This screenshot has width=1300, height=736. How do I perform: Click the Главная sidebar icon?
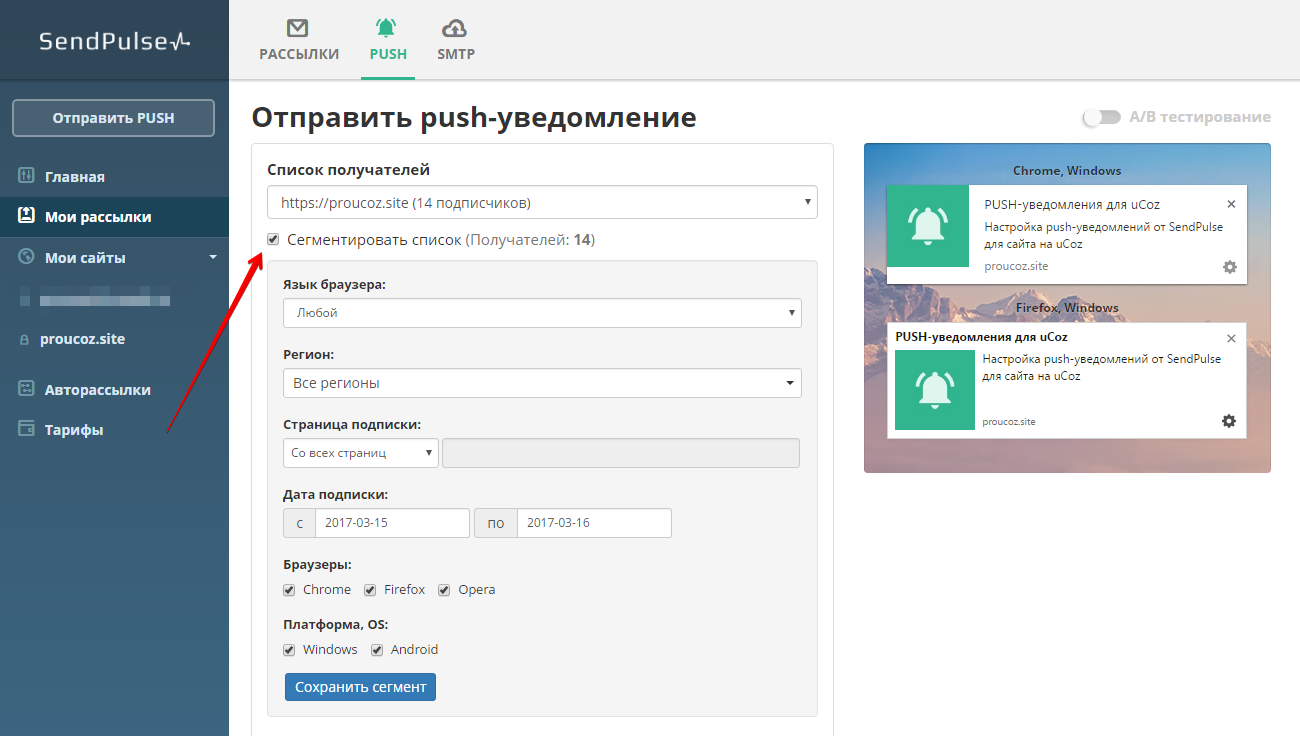click(x=27, y=176)
